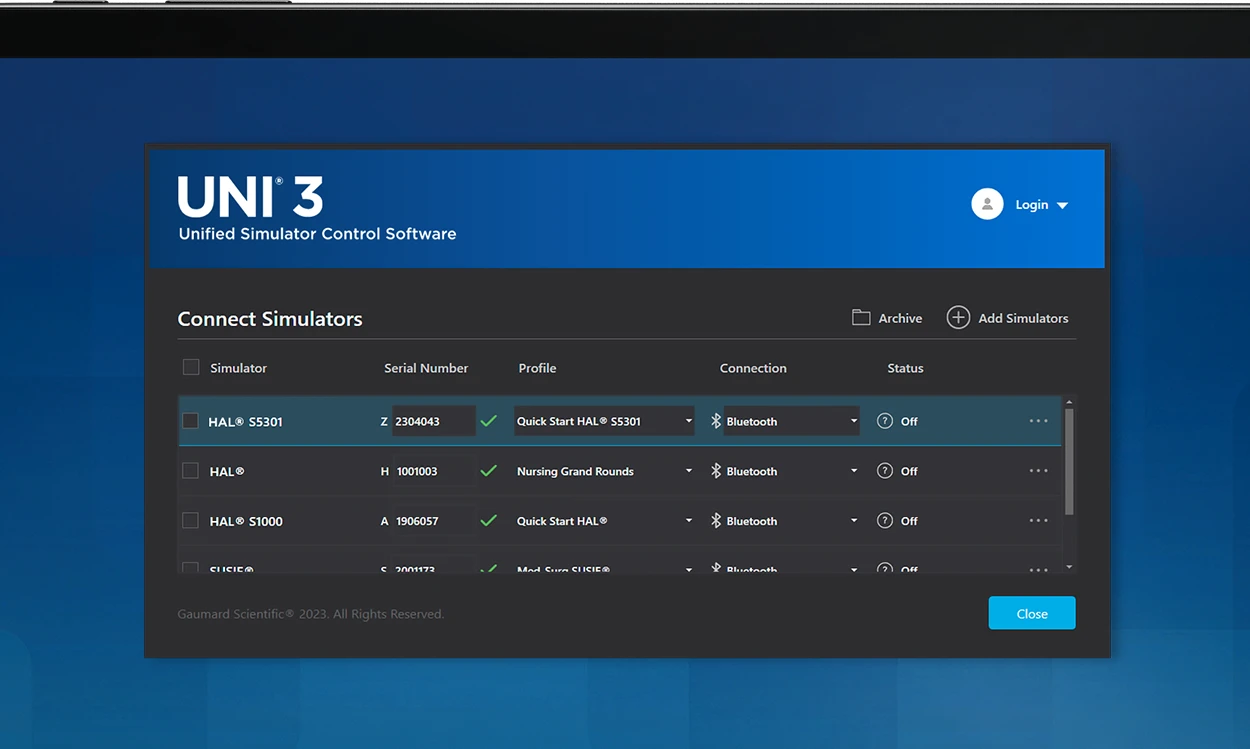Click the Unified Simulator Control Software subtitle

[x=317, y=234]
